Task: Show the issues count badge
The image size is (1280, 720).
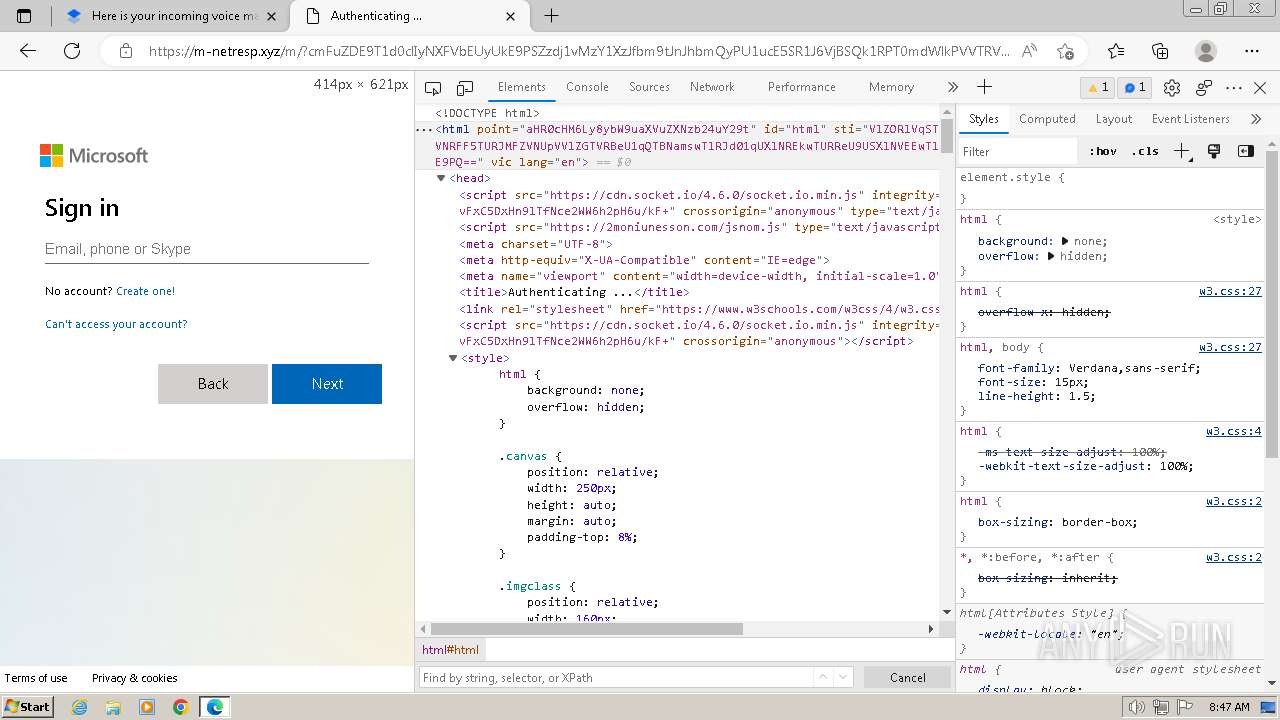Action: coord(1135,88)
